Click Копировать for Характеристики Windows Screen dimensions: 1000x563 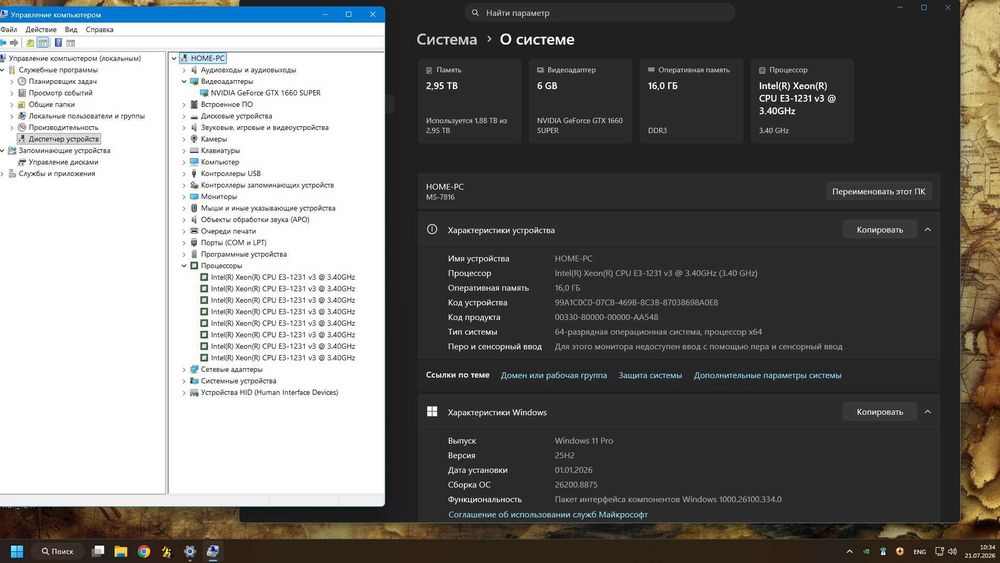tap(879, 412)
